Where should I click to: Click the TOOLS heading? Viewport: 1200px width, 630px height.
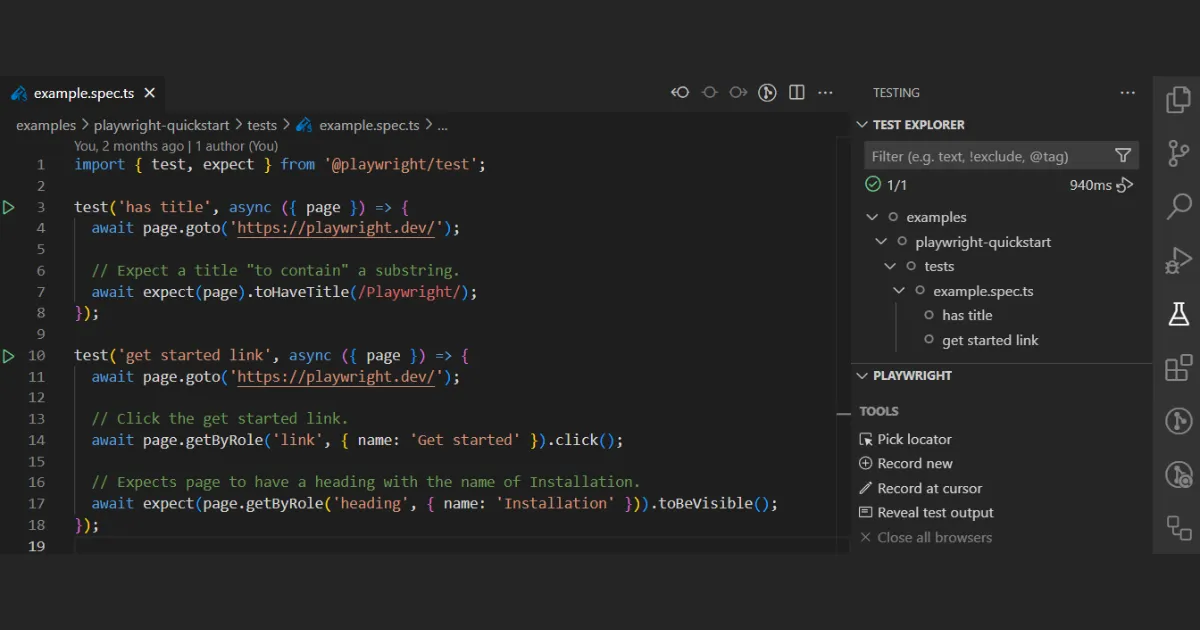click(x=879, y=411)
